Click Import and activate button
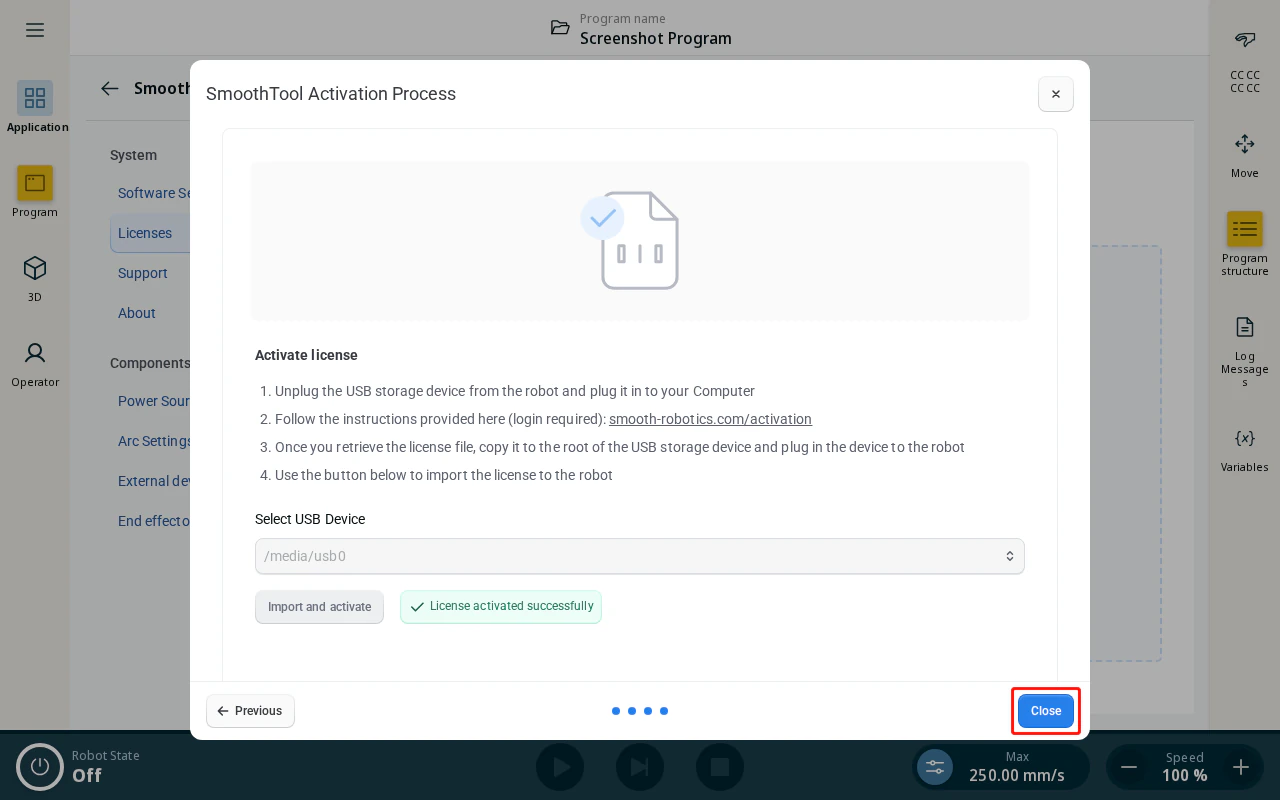The width and height of the screenshot is (1280, 800). tap(319, 607)
